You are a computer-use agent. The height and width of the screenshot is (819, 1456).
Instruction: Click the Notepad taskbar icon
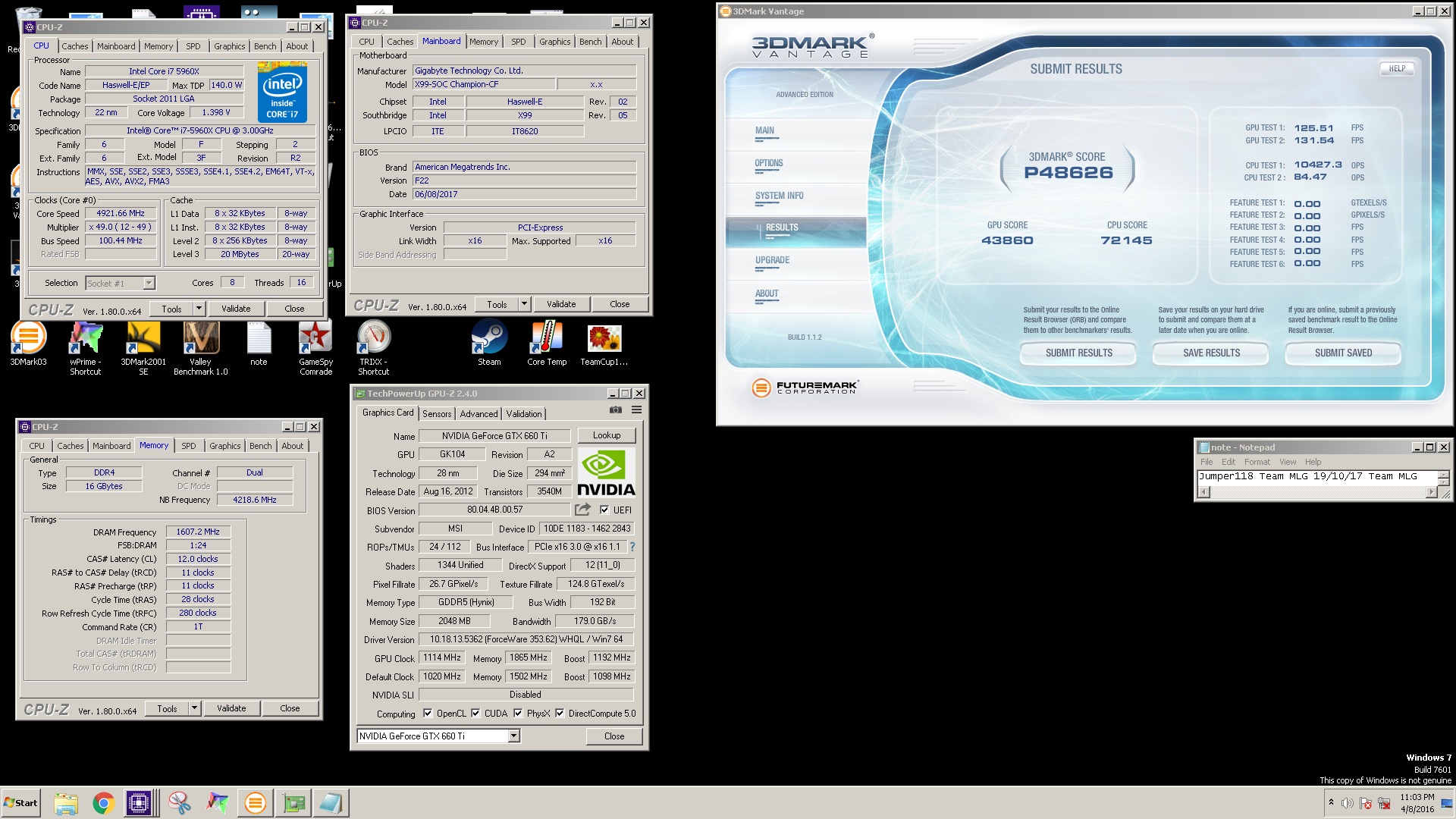click(331, 803)
